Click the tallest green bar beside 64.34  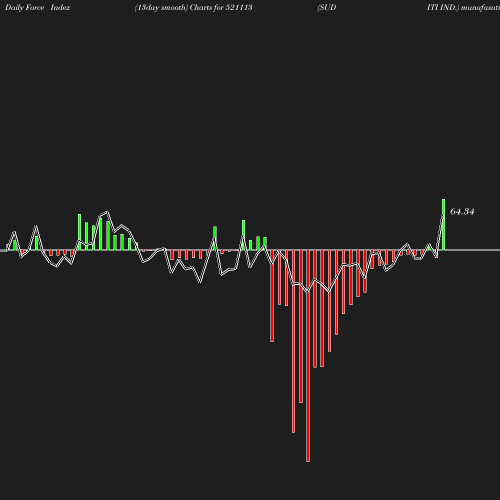[x=443, y=225]
